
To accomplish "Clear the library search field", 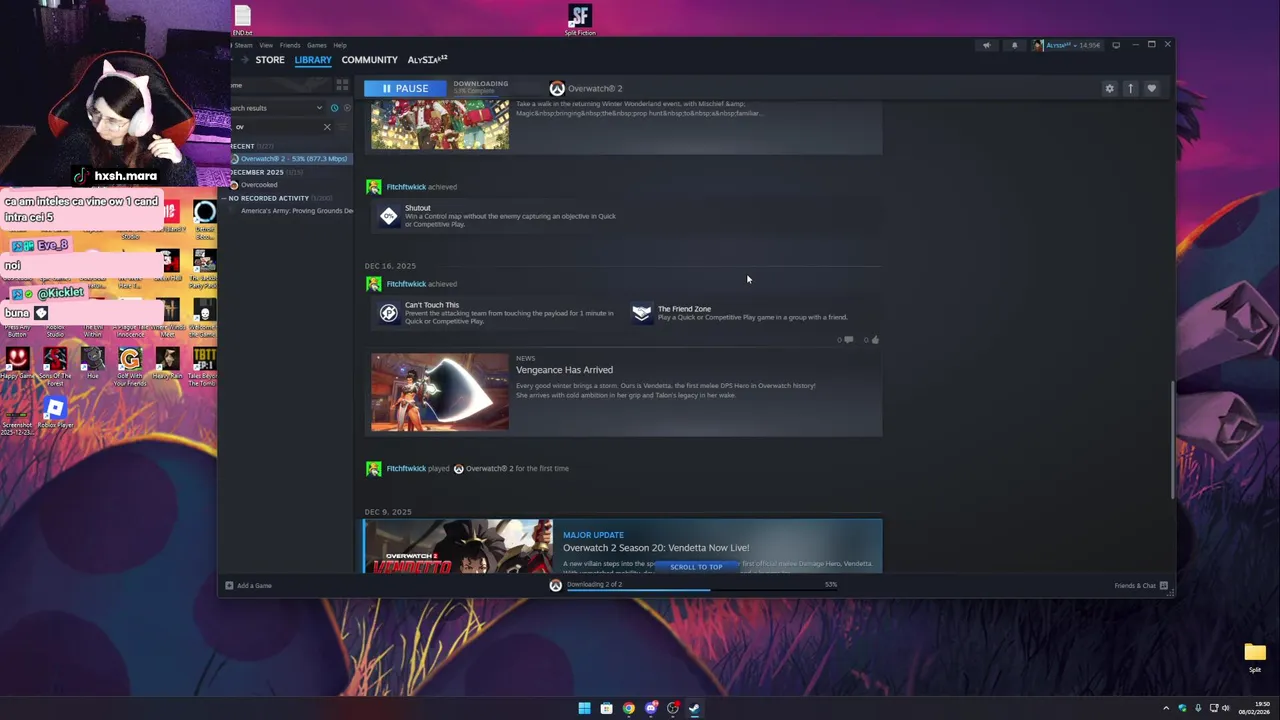I will [327, 127].
